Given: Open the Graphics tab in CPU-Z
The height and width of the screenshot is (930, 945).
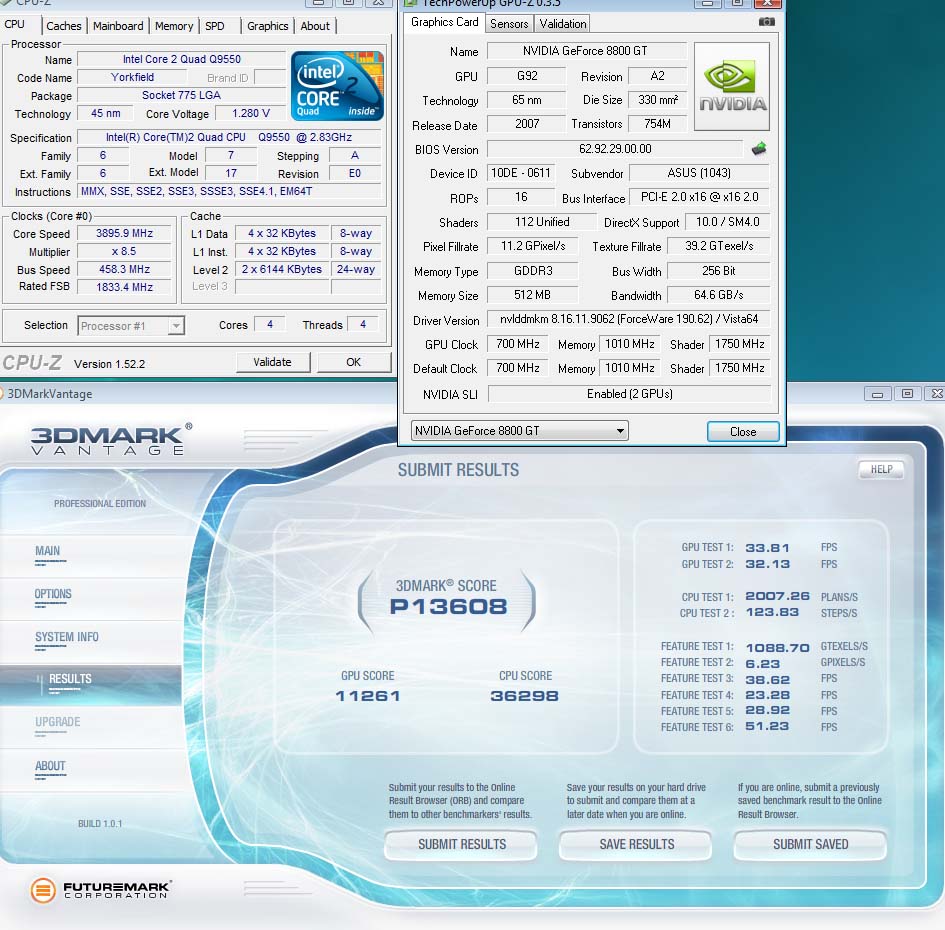Looking at the screenshot, I should click(268, 26).
